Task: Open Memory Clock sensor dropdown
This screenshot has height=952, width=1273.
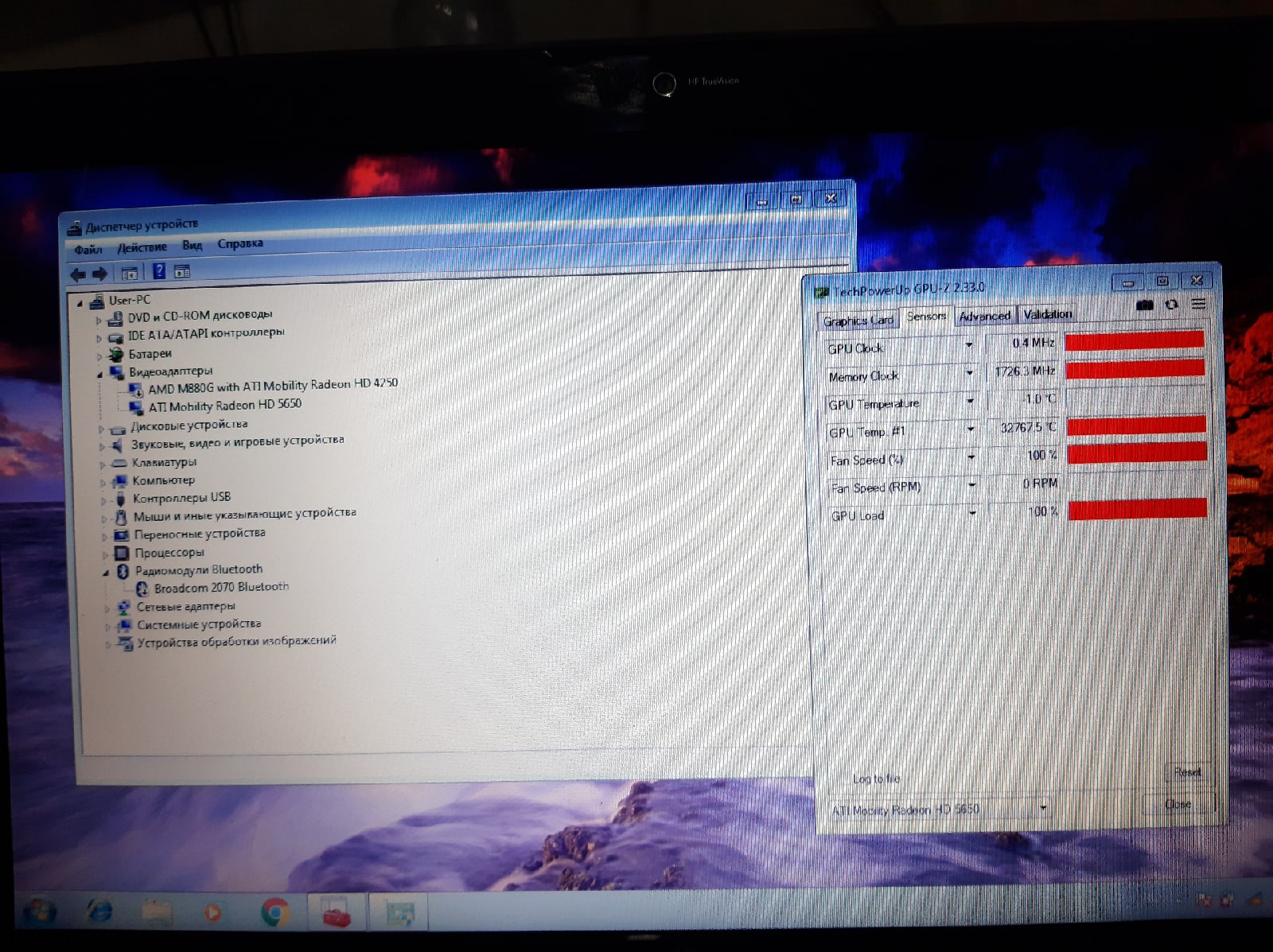Action: tap(969, 373)
